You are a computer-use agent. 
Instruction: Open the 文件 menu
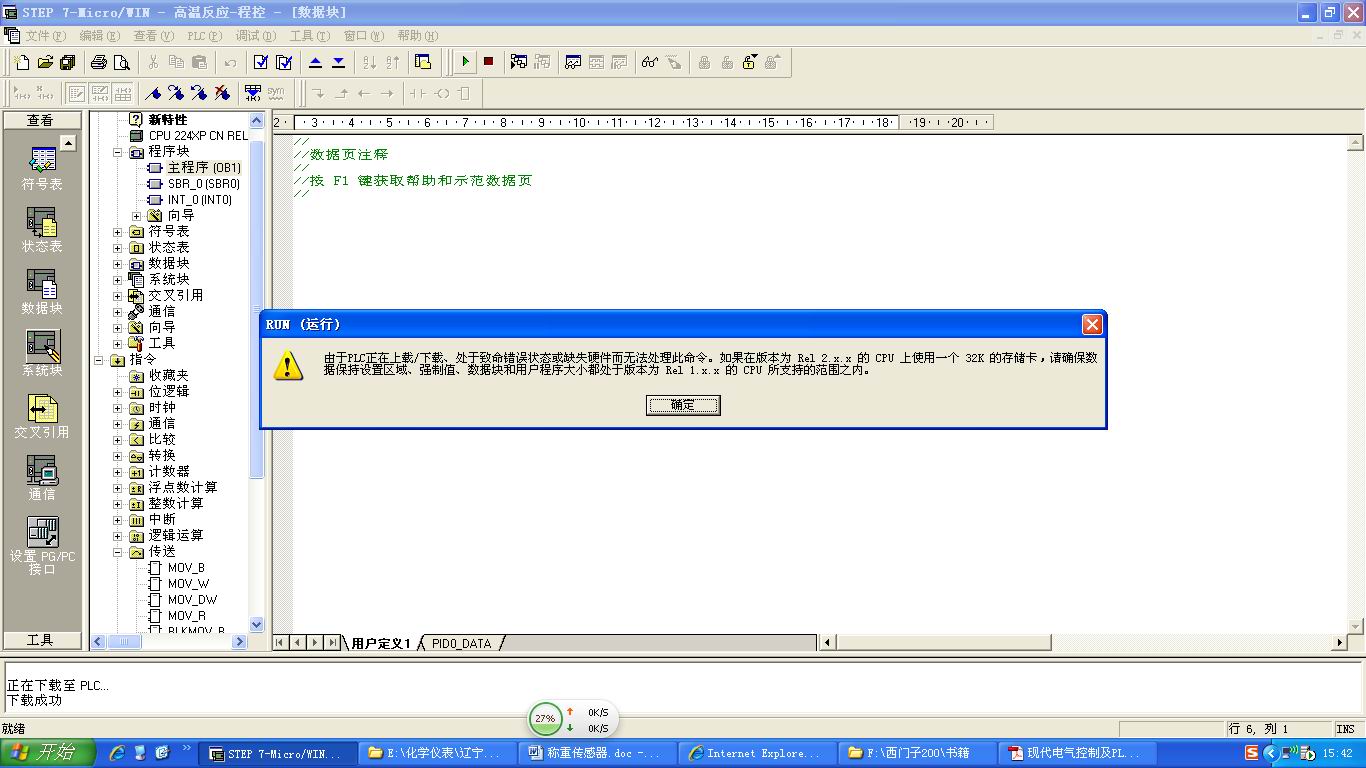[45, 36]
